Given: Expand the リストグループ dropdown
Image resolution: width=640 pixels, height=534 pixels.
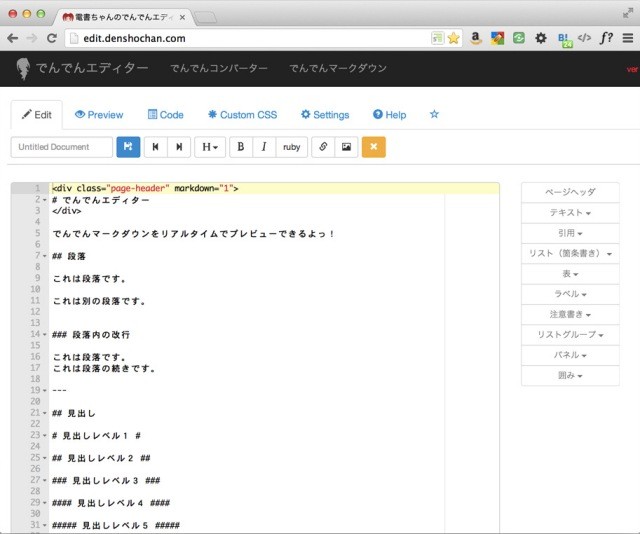Looking at the screenshot, I should tap(570, 335).
